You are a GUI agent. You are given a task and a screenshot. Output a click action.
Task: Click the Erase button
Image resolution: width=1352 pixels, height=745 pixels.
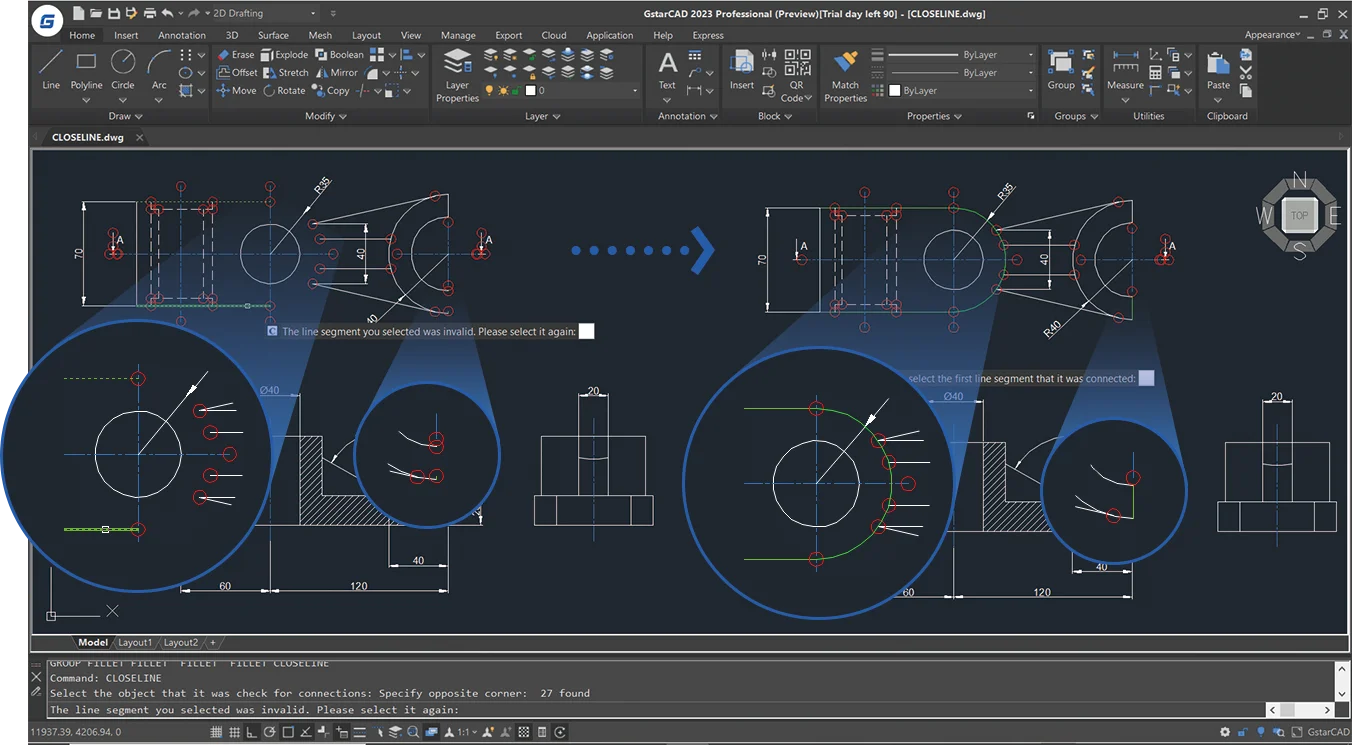pyautogui.click(x=236, y=55)
